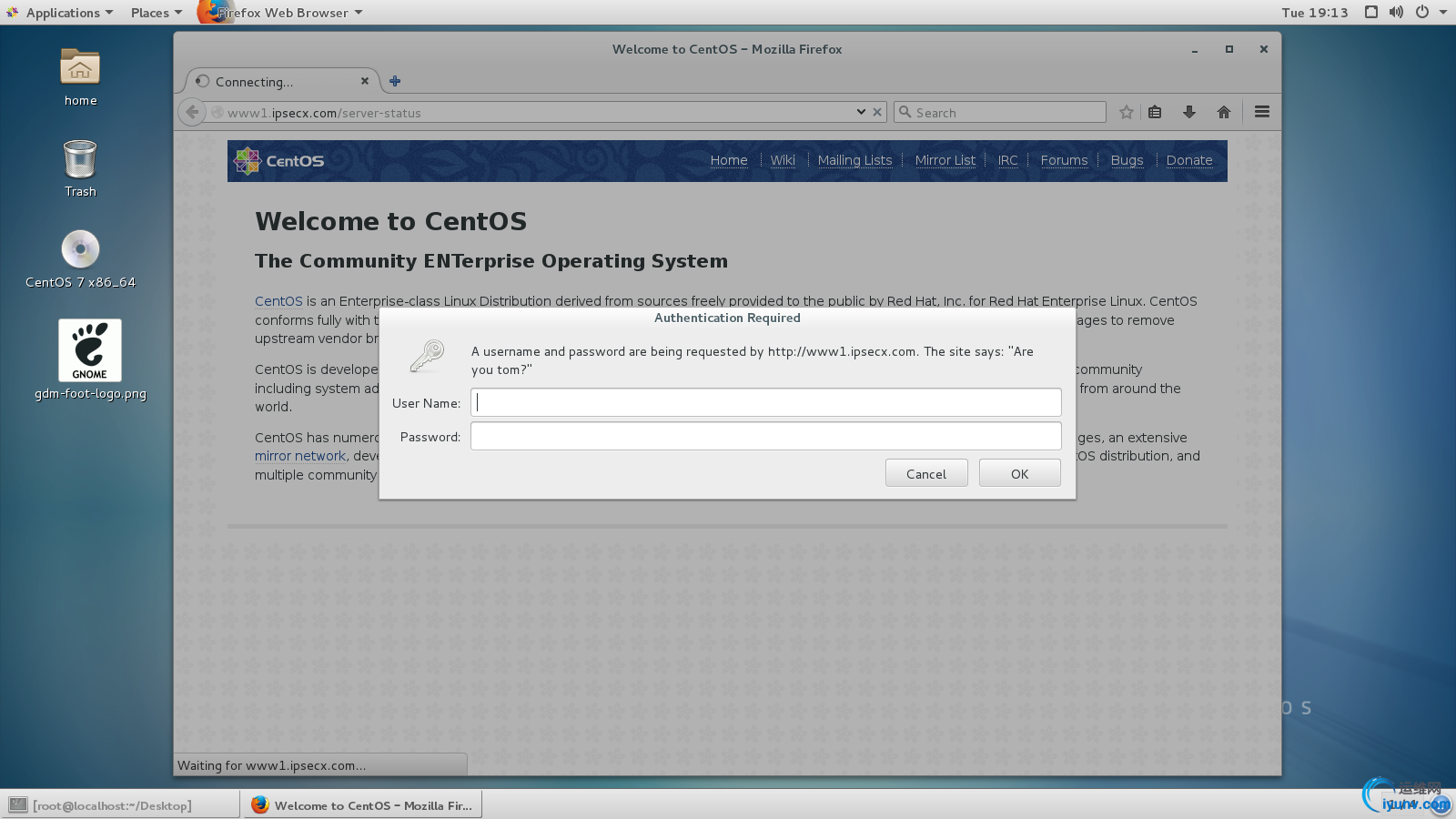Open the Bugs link
Viewport: 1456px width, 819px height.
point(1127,160)
